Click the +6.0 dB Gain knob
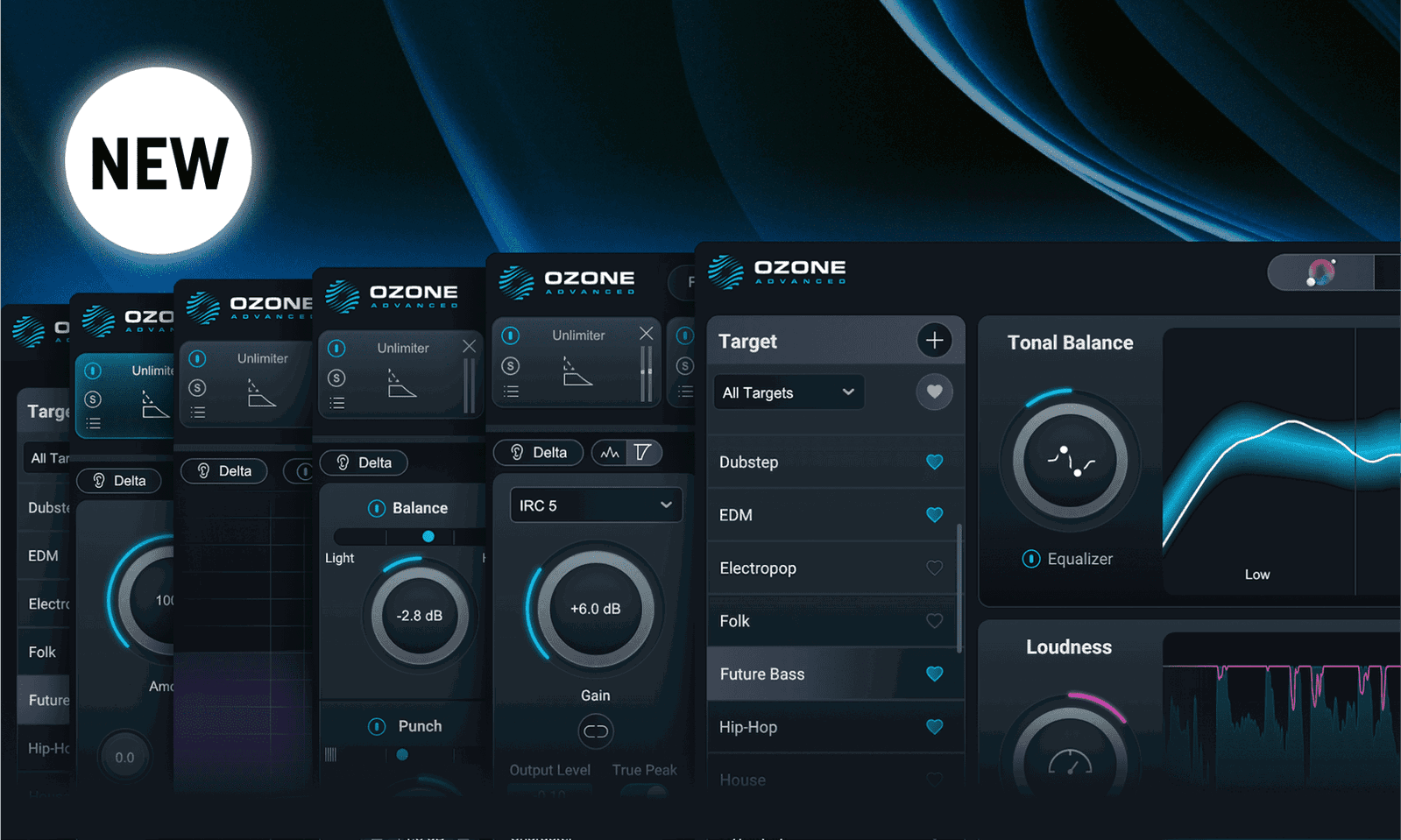 pyautogui.click(x=596, y=609)
